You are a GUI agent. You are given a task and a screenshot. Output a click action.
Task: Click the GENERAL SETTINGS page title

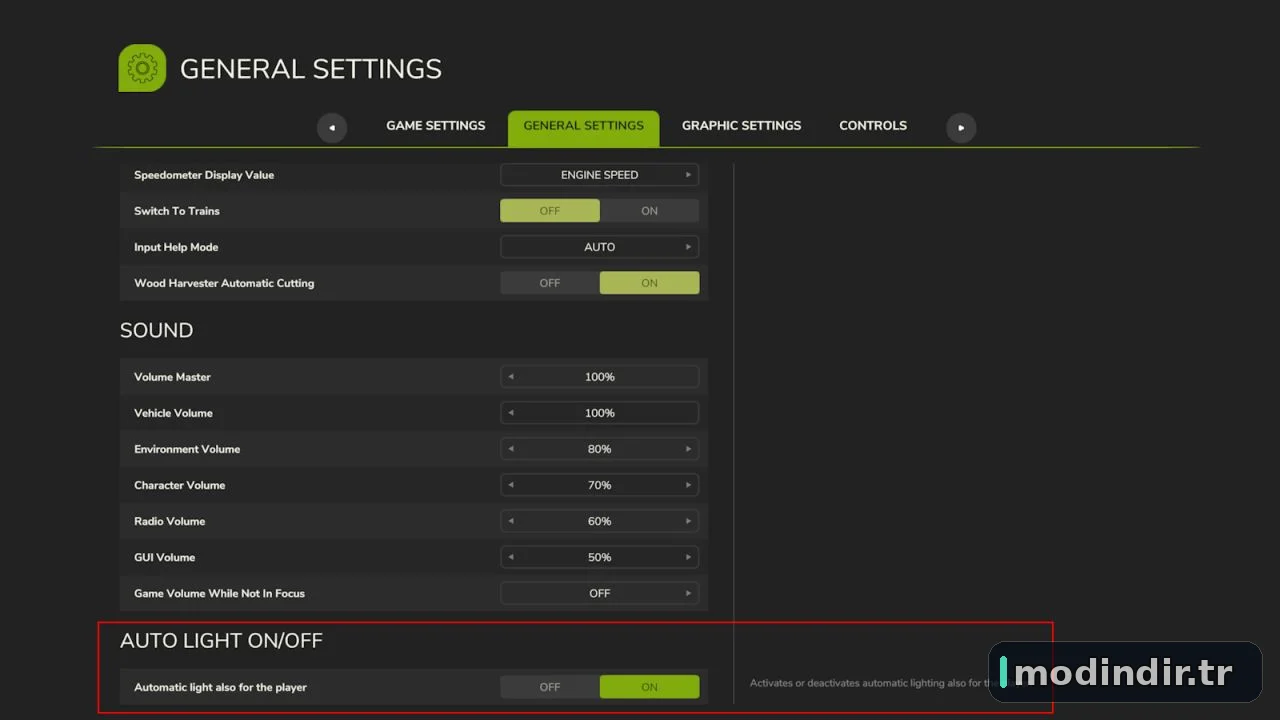311,69
